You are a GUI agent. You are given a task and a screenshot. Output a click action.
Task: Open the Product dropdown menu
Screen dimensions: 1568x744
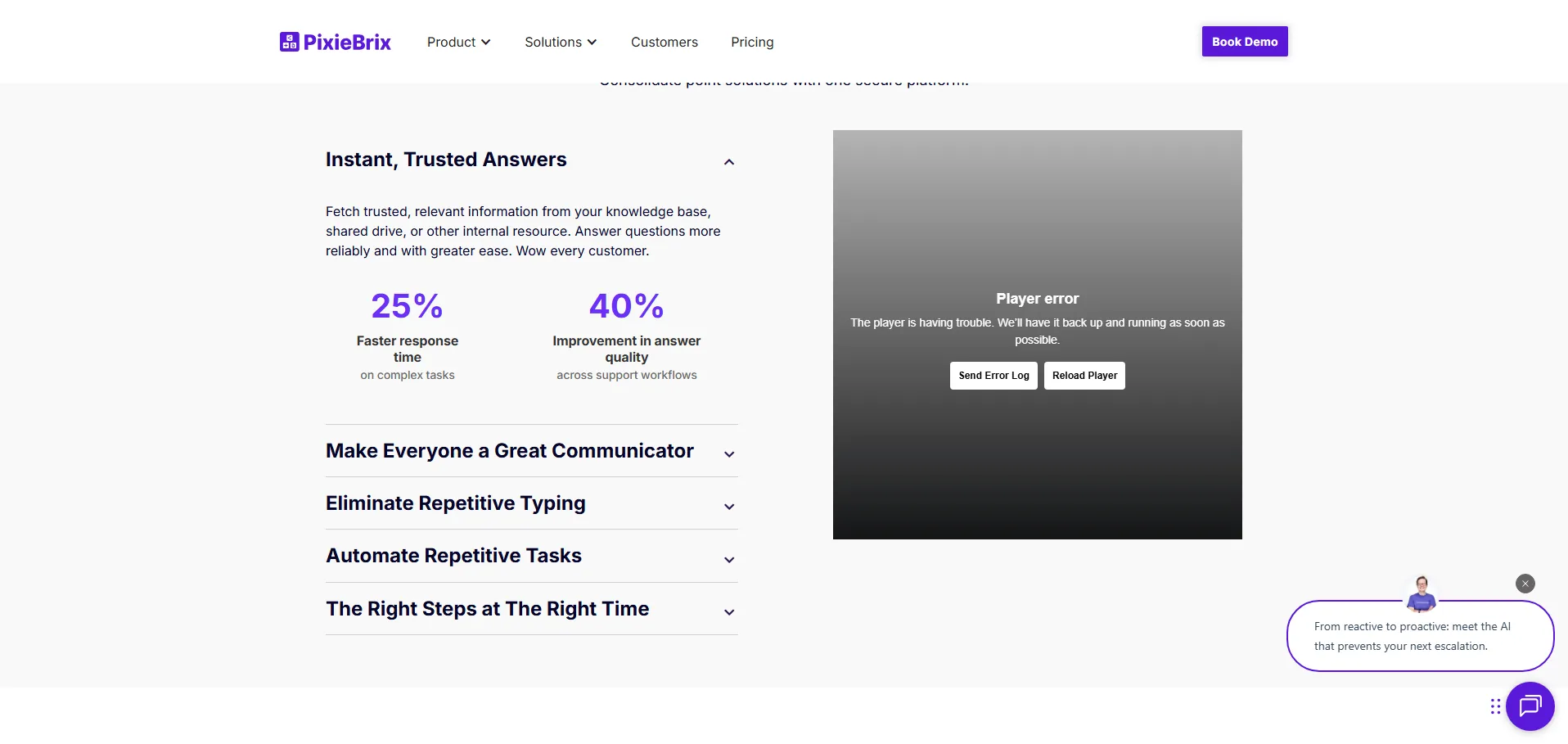point(458,42)
